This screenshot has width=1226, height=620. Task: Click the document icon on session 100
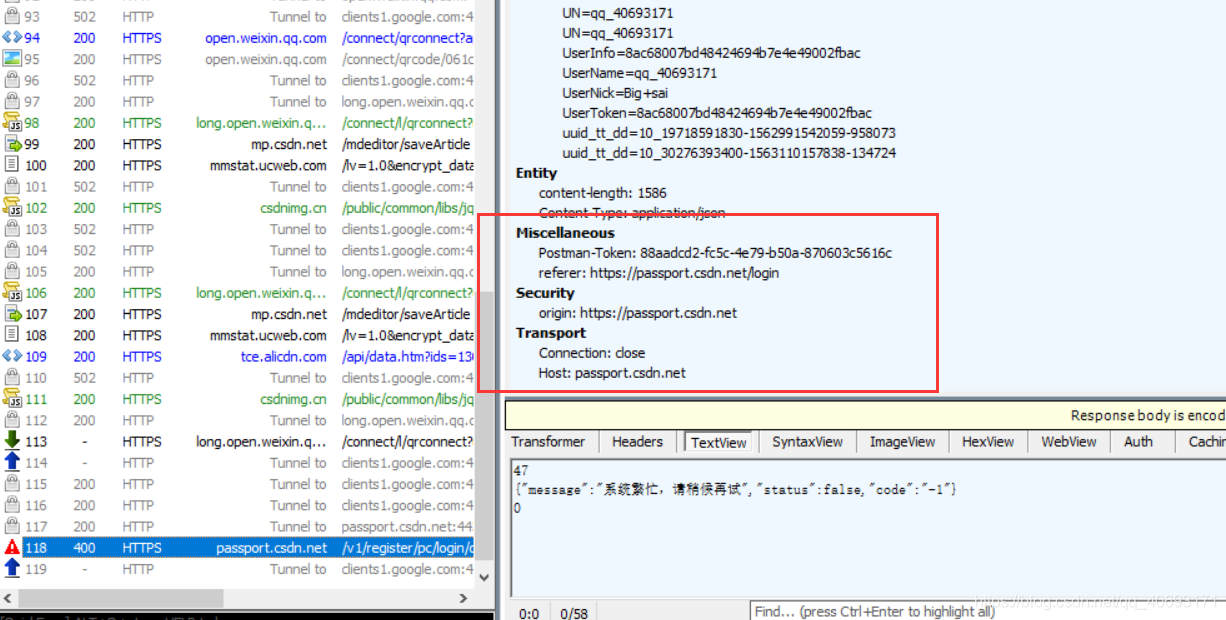12,165
